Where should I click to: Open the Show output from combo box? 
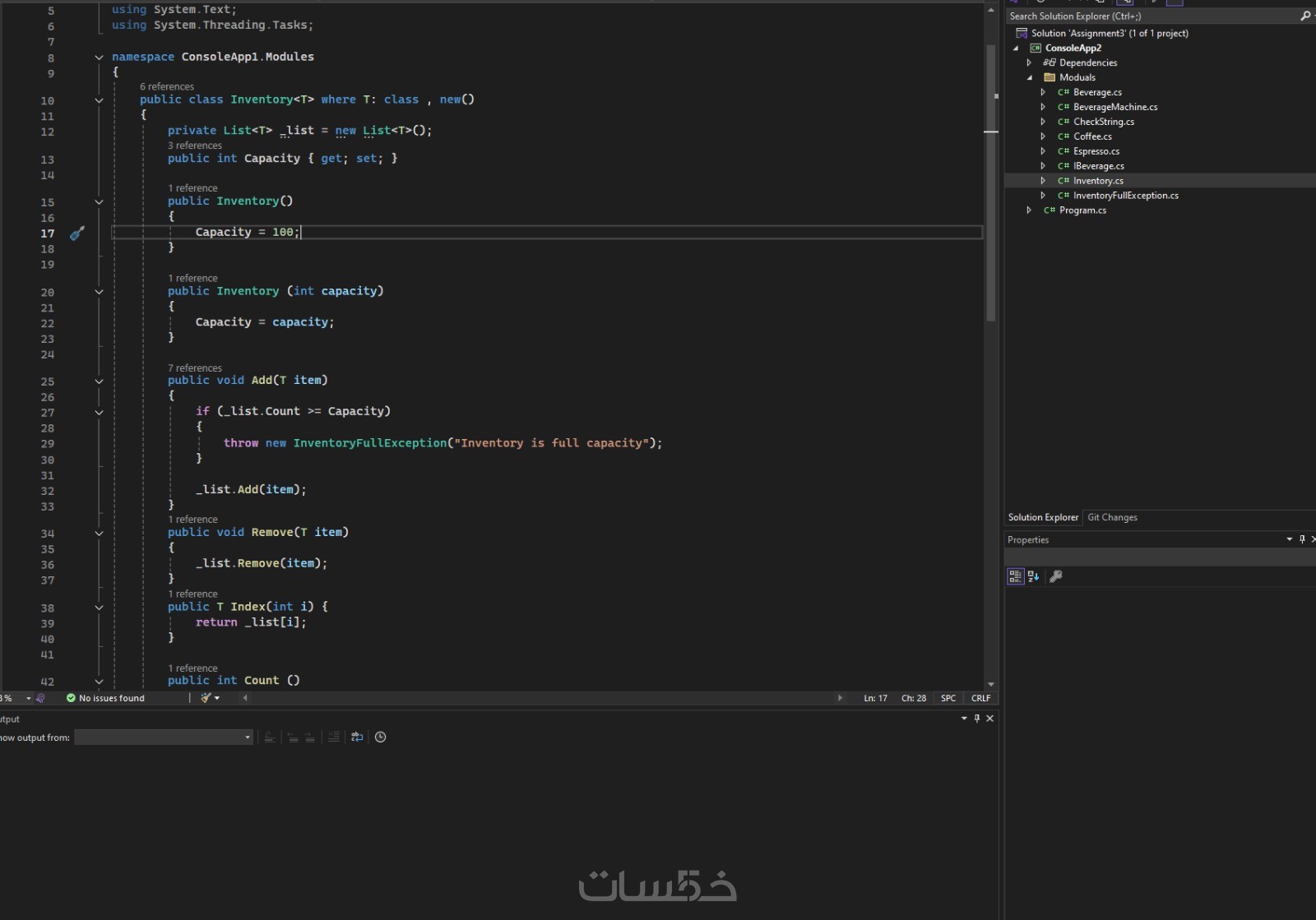tap(164, 737)
